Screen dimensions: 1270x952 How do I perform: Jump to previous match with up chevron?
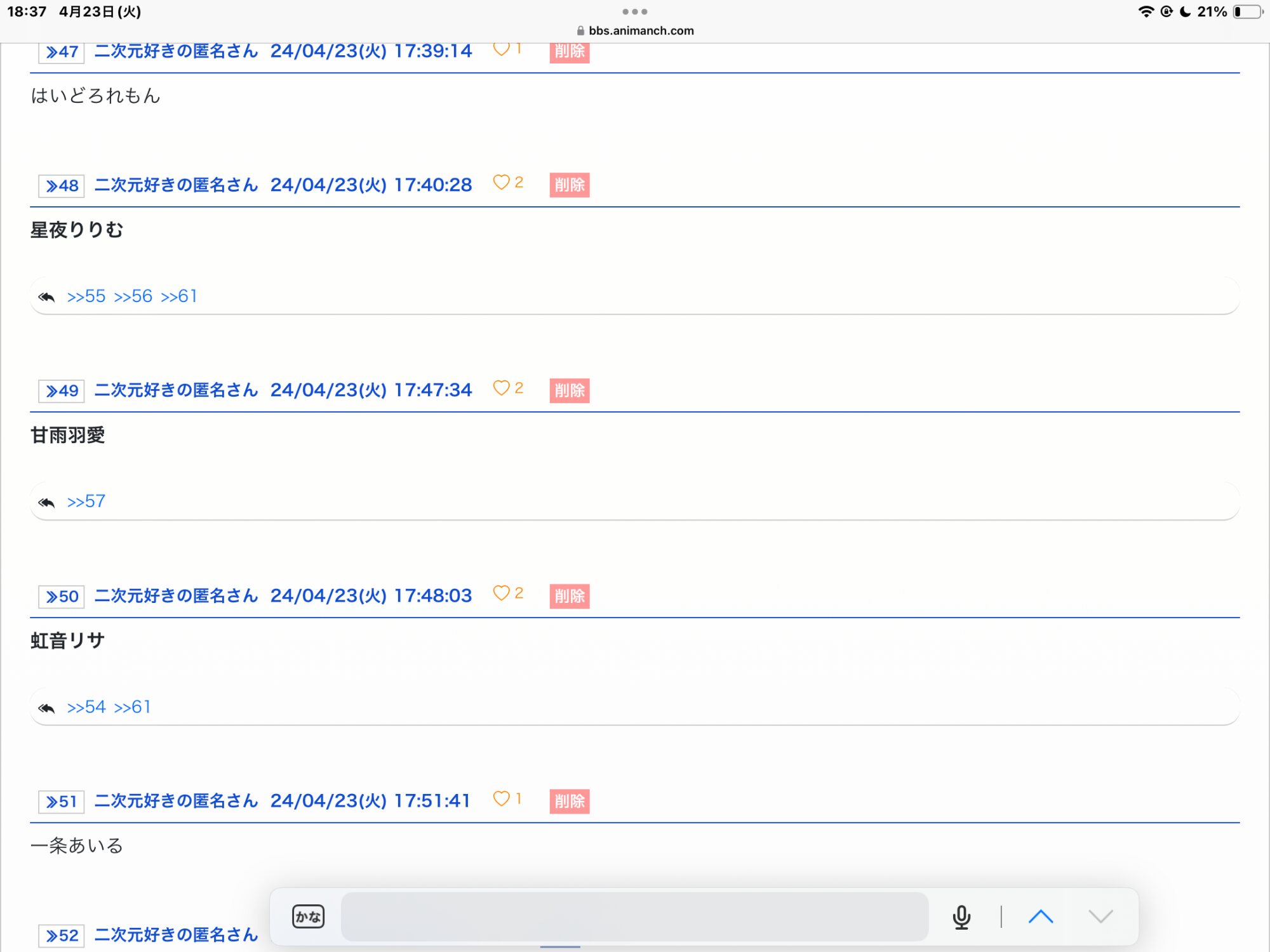[1040, 916]
